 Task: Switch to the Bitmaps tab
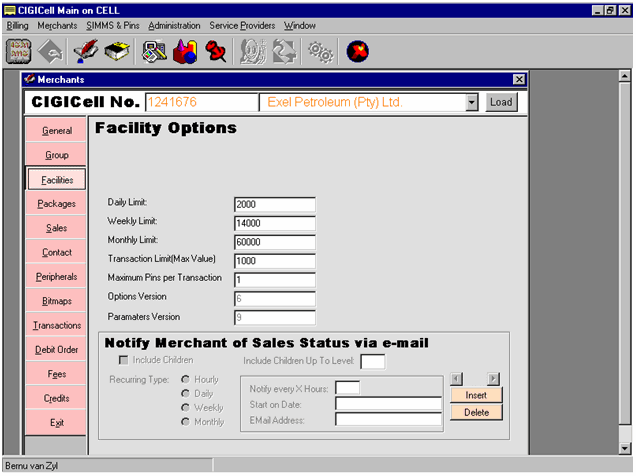56,300
